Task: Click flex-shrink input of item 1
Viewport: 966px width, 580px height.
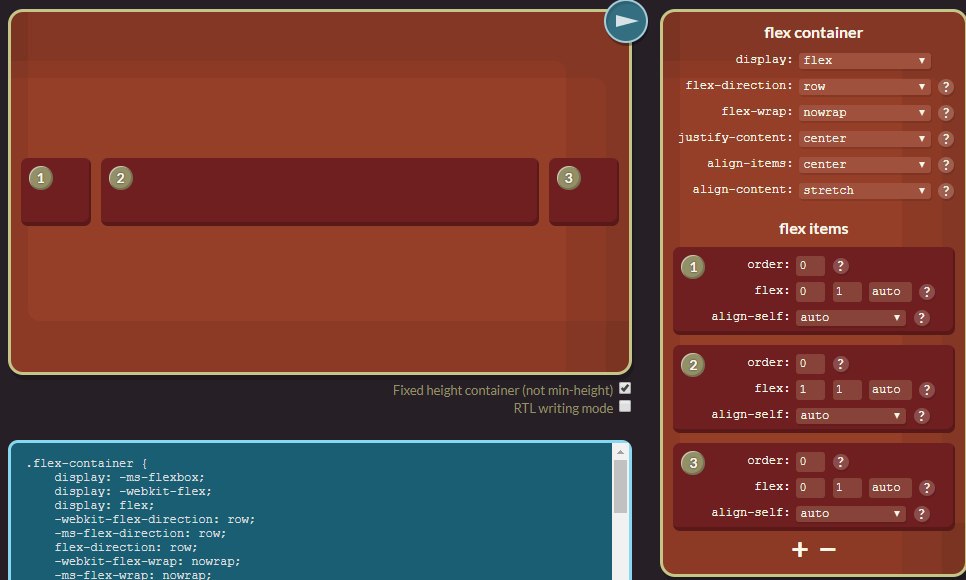Action: [x=846, y=292]
